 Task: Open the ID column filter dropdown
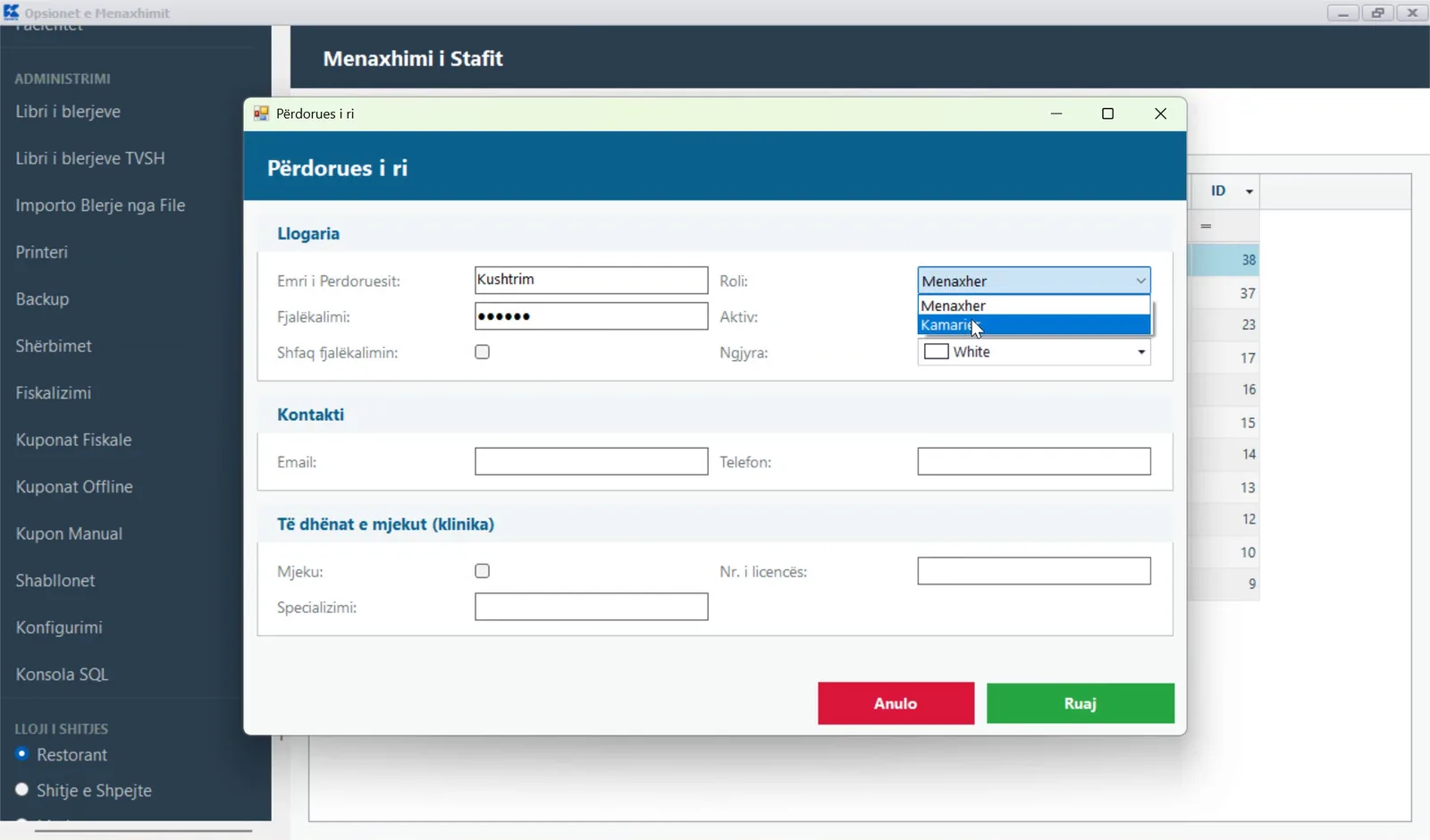point(1249,191)
